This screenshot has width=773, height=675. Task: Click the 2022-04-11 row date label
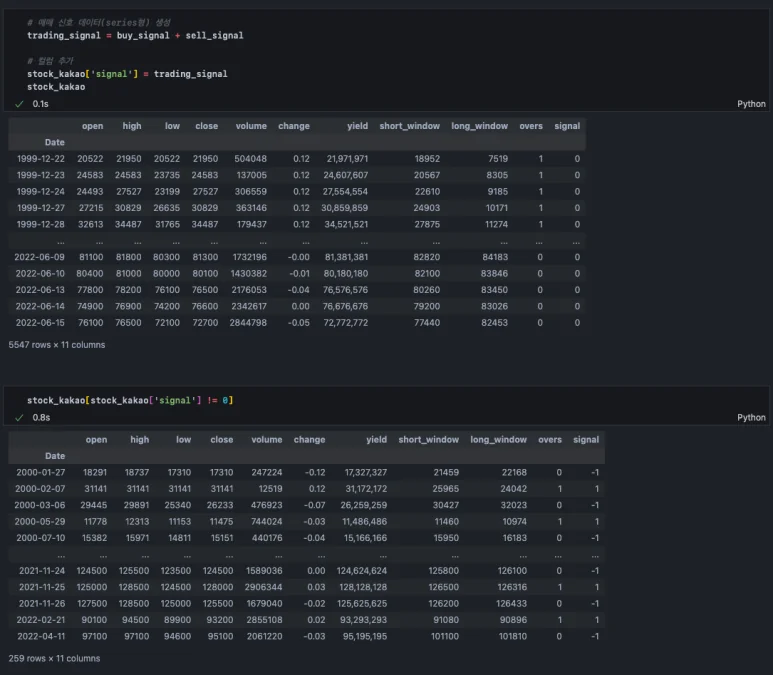tap(41, 636)
